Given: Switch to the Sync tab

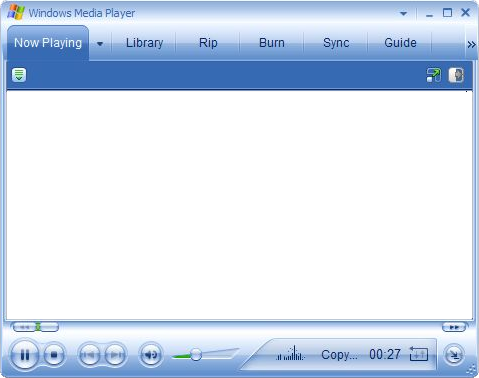Looking at the screenshot, I should pos(336,43).
